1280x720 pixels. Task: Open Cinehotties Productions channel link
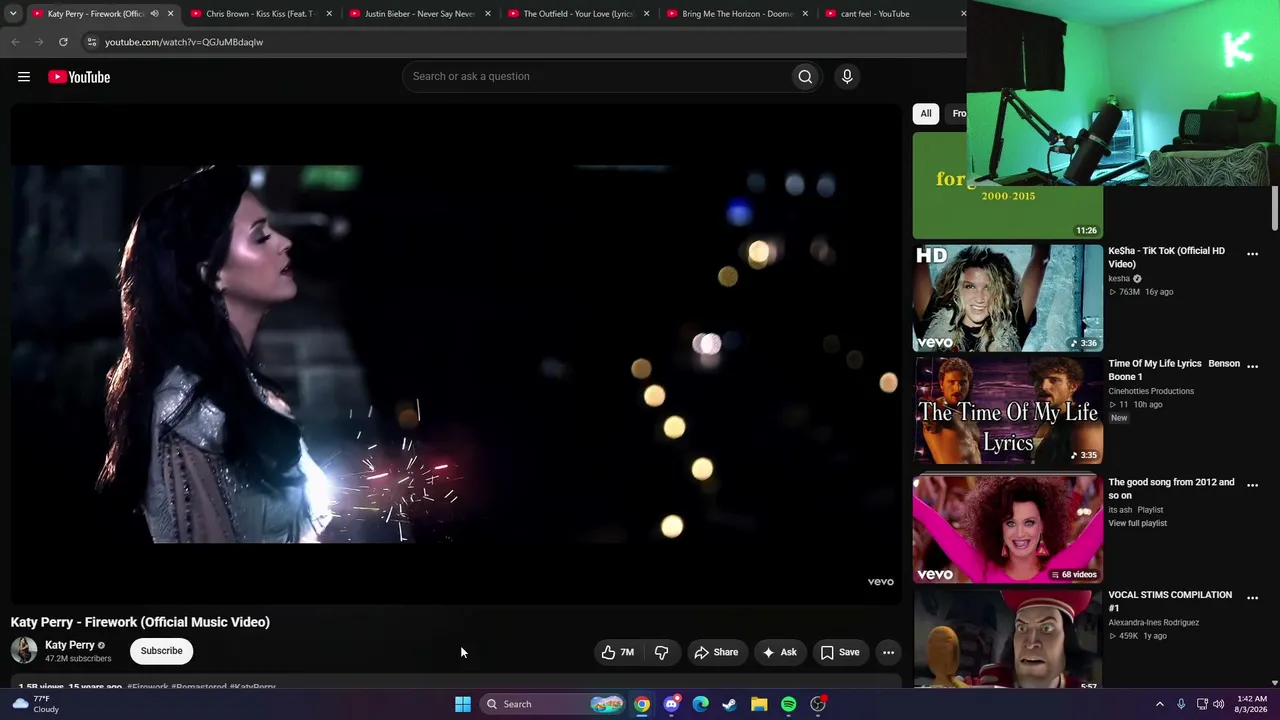click(x=1151, y=391)
